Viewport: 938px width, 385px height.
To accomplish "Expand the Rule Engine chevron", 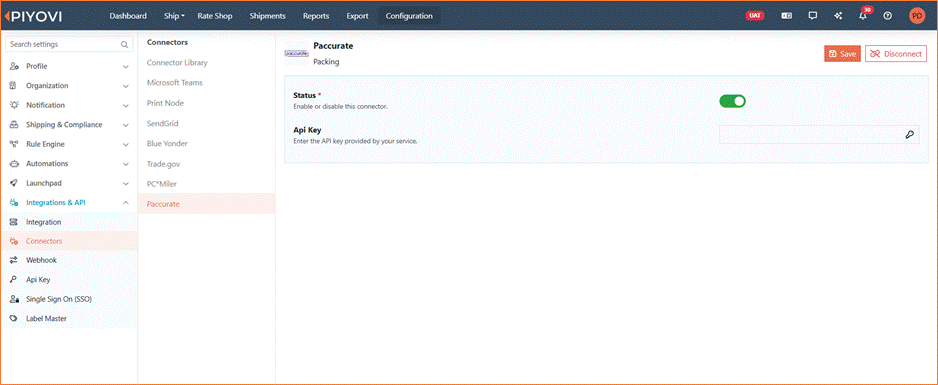I will point(126,144).
